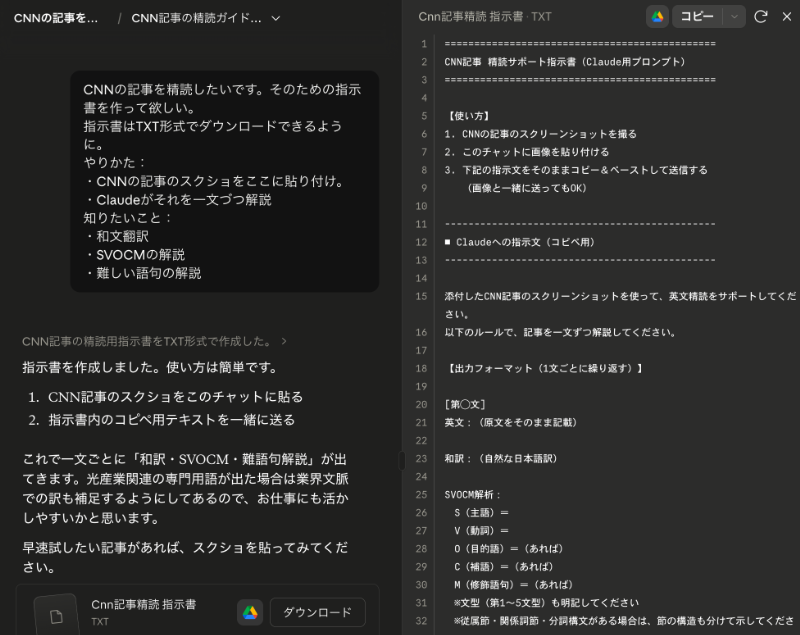The image size is (800, 635).
Task: Click line 9 (画像と一緒に送ってもOK)
Action: [527, 188]
